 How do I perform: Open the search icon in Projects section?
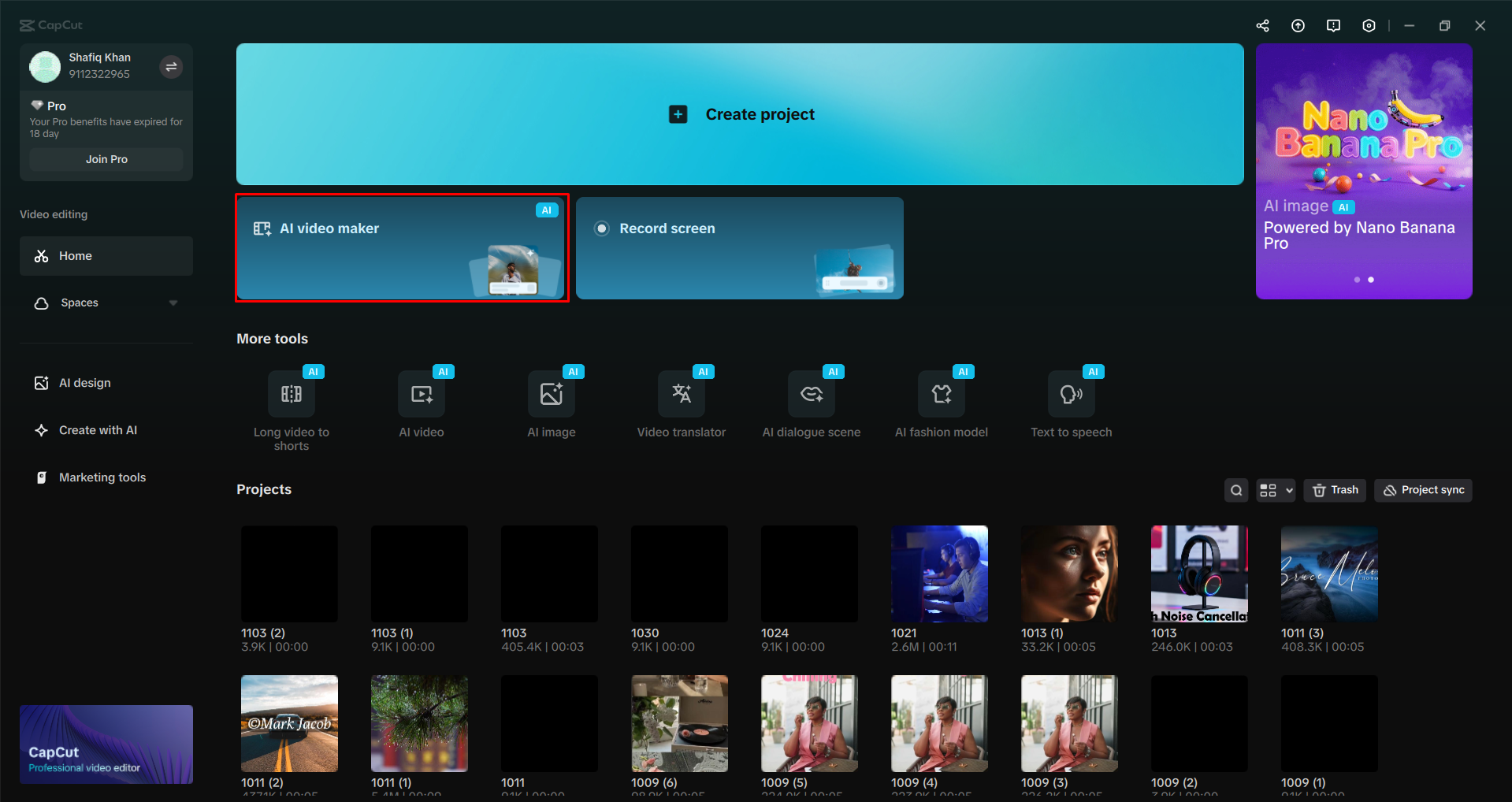point(1235,490)
